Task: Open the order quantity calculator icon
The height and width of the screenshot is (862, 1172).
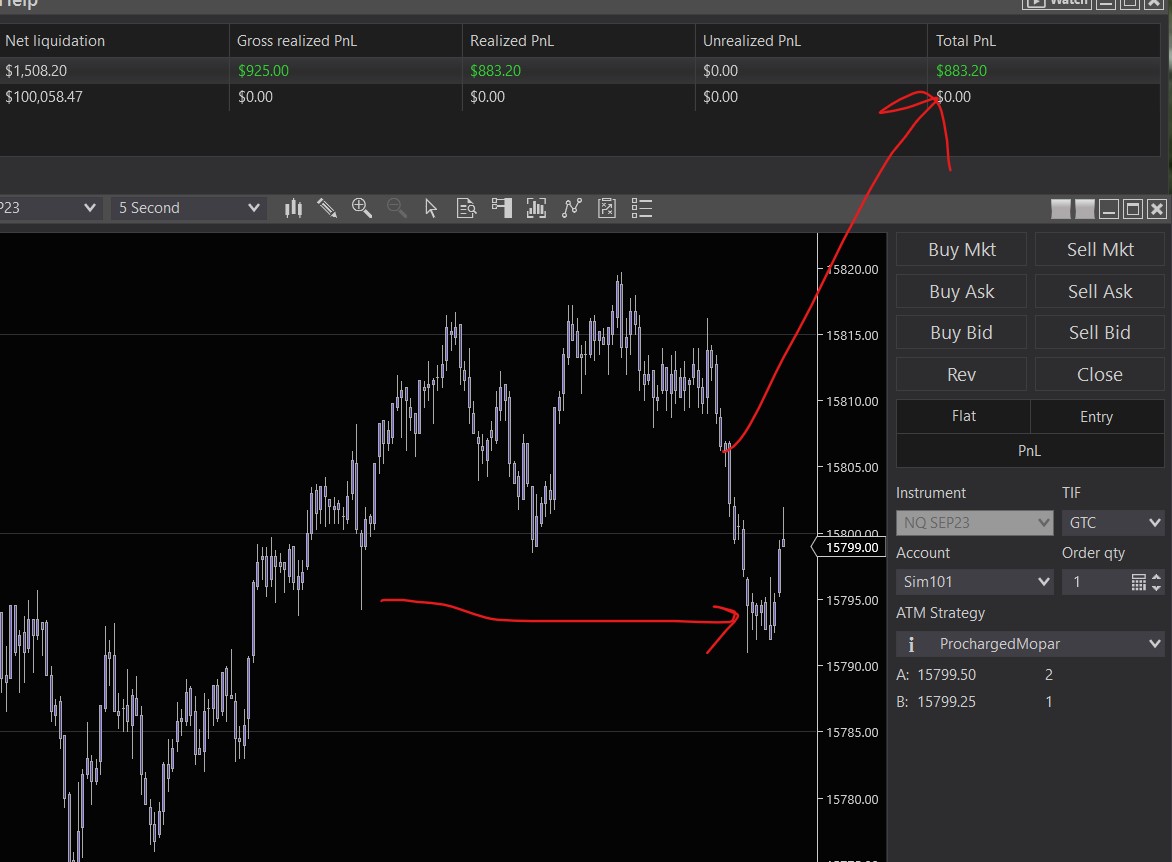Action: point(1138,582)
